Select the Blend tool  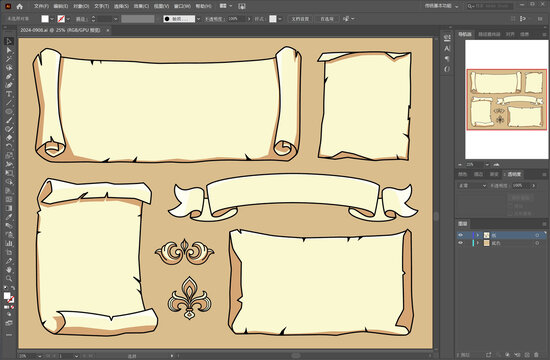9,226
